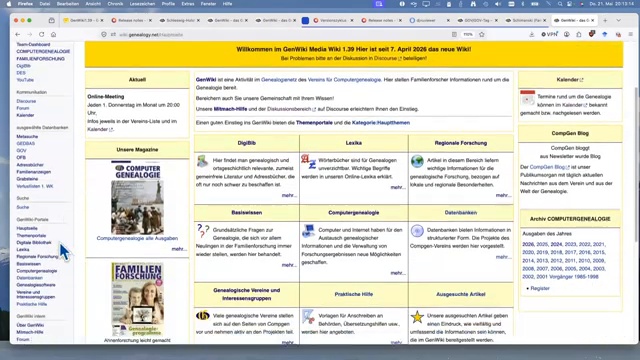Switch to the GOV/GOV-Tag tab

[x=477, y=20]
